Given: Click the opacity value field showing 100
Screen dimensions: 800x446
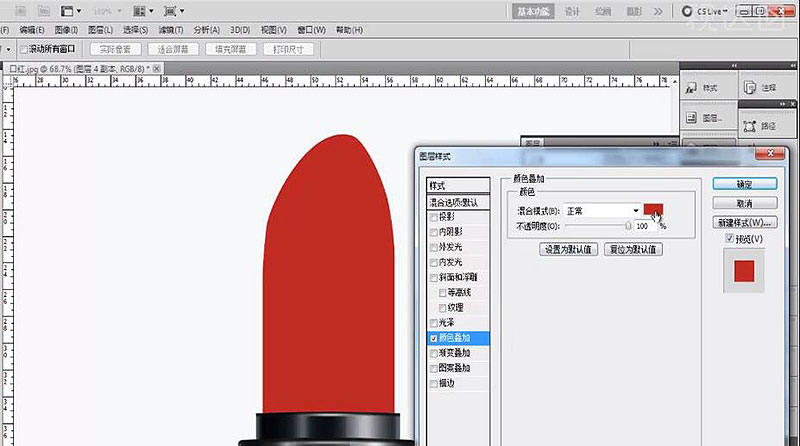Looking at the screenshot, I should click(645, 226).
